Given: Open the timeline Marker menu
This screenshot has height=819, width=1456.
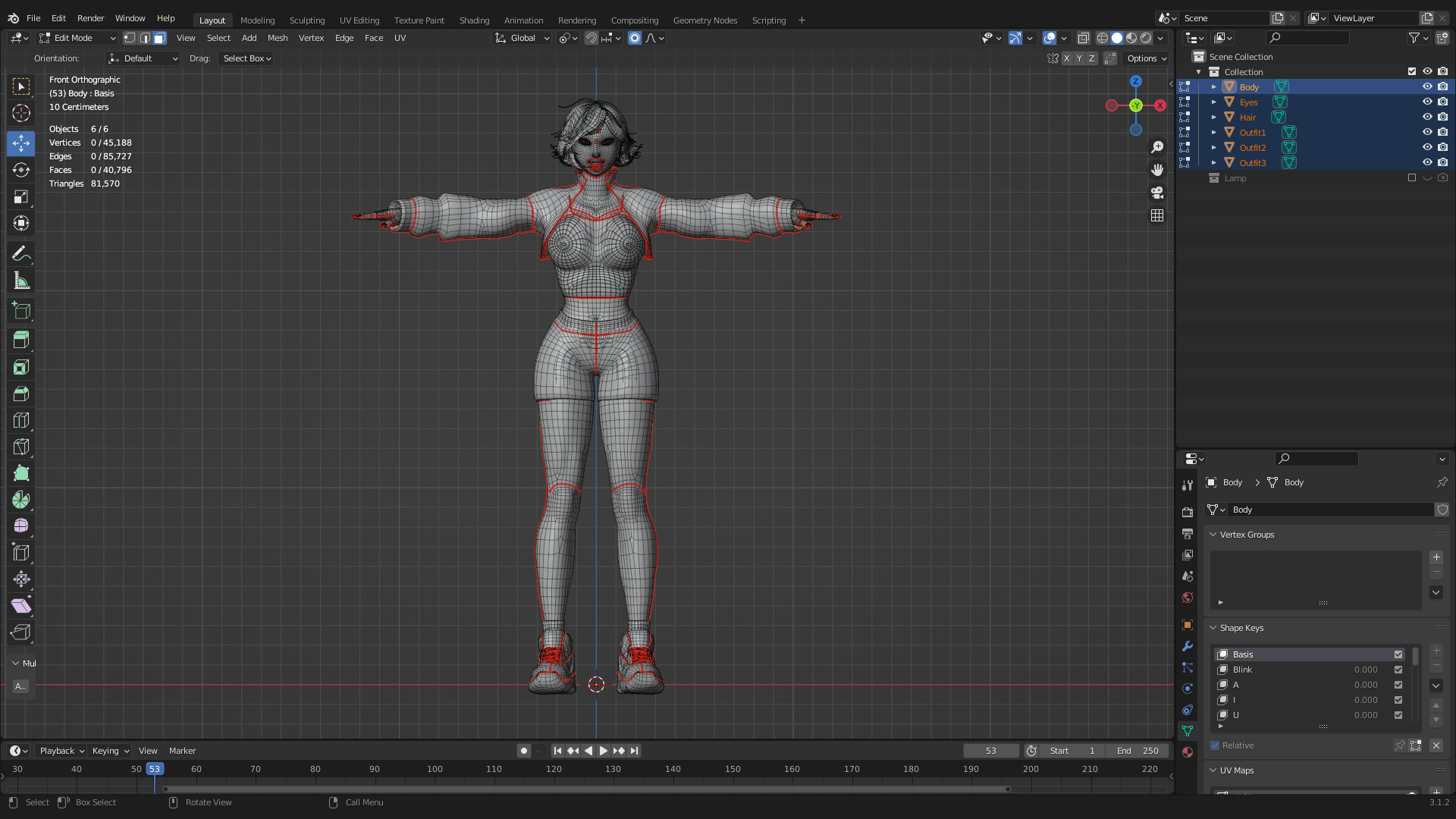Looking at the screenshot, I should [x=182, y=751].
